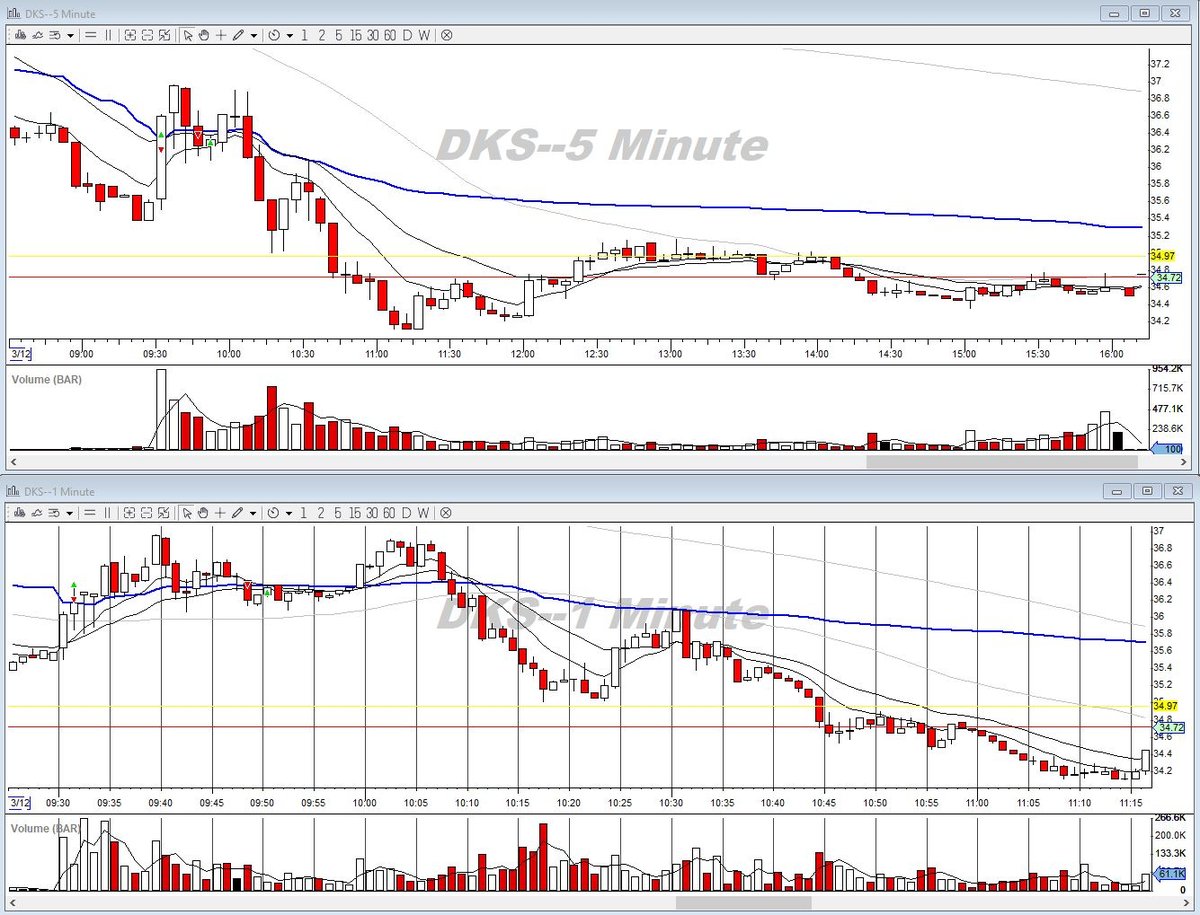Screen dimensions: 1200x915
Task: Expand drawing tools dropdown in 1 Minute toolbar
Action: (254, 512)
